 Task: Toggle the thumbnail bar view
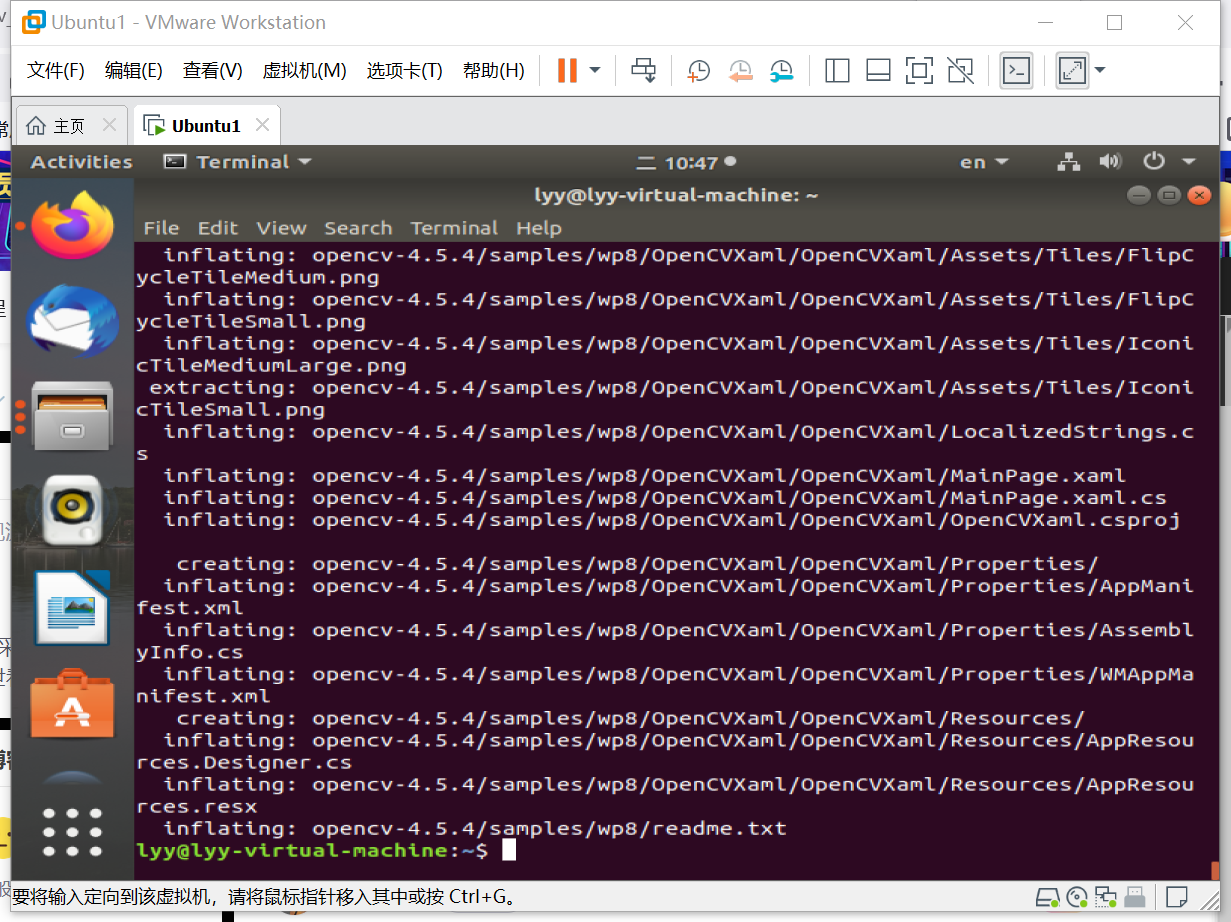click(878, 70)
